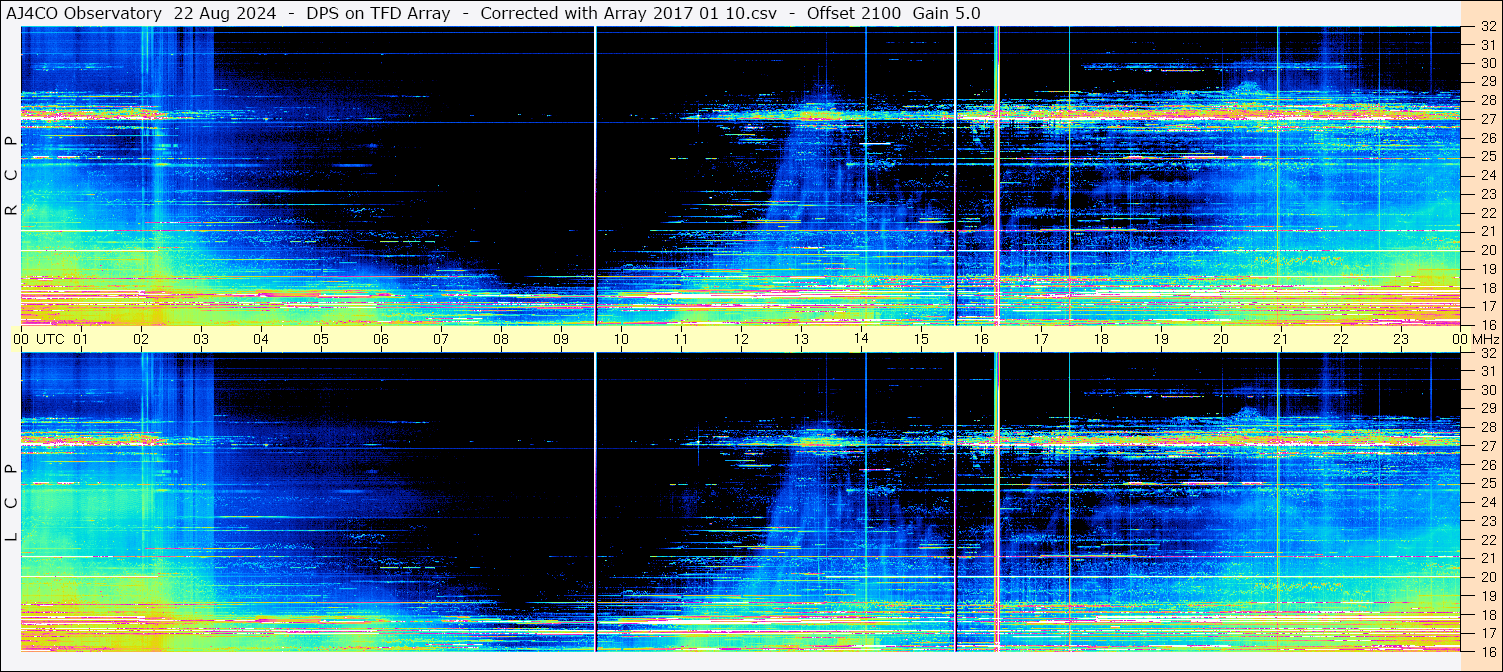The image size is (1503, 672).
Task: Pick hour 04 on the UTC time axis
Action: tap(261, 339)
